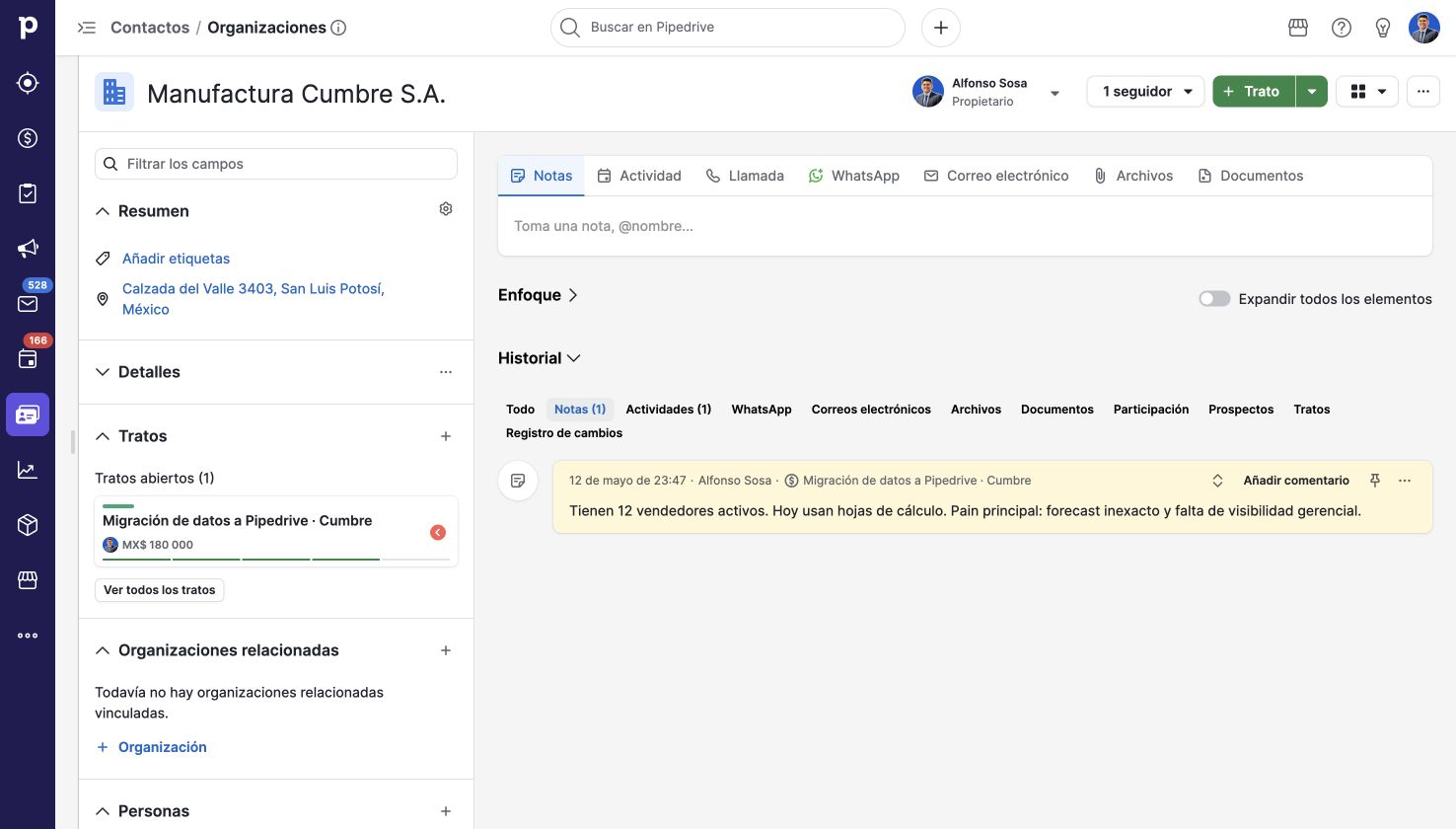
Task: Collapse Organizaciones relacionadas section
Action: coord(103,650)
